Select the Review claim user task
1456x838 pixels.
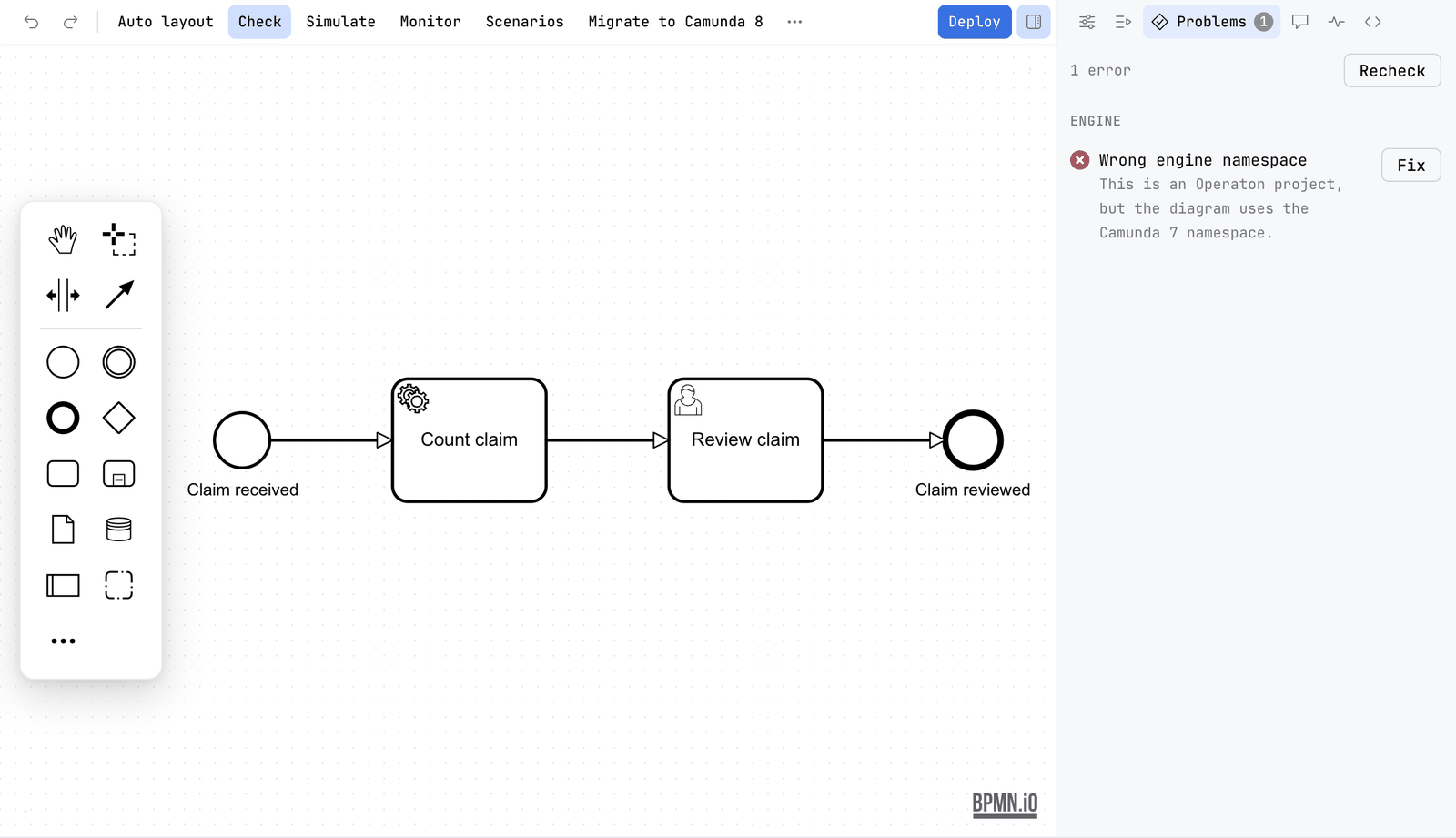[x=745, y=440]
